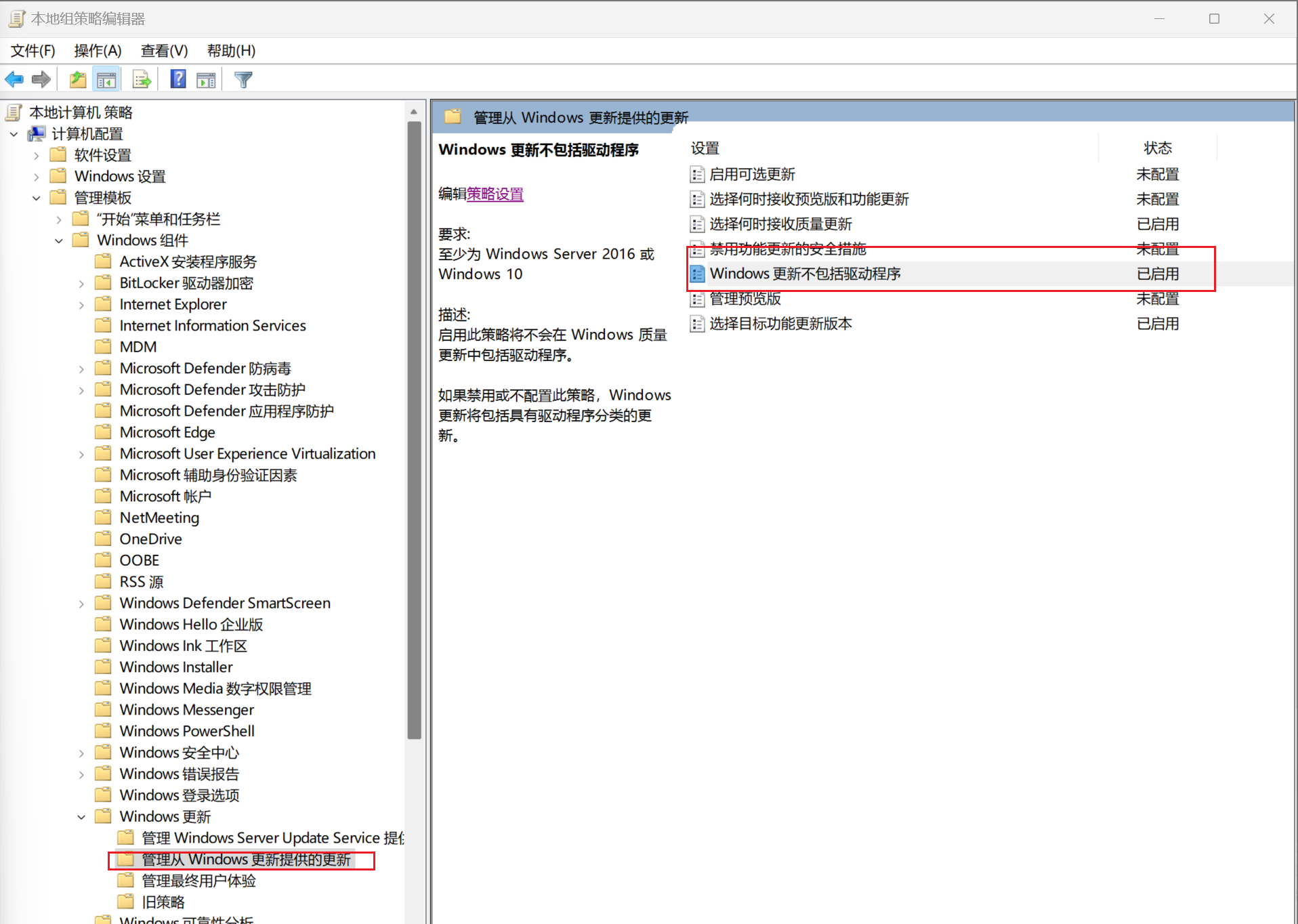Click the tree scrollbar up arrow
Viewport: 1298px width, 924px height.
414,111
